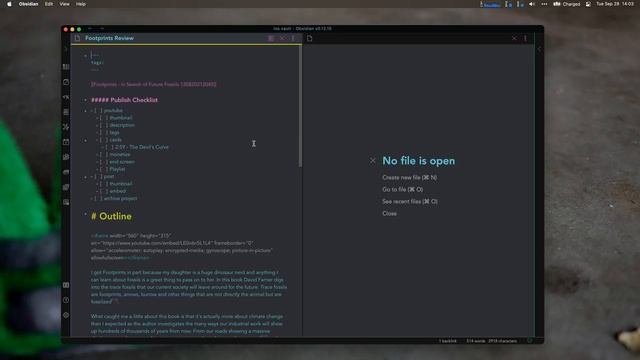Click the 314 words status bar count
The width and height of the screenshot is (640, 360).
[476, 341]
